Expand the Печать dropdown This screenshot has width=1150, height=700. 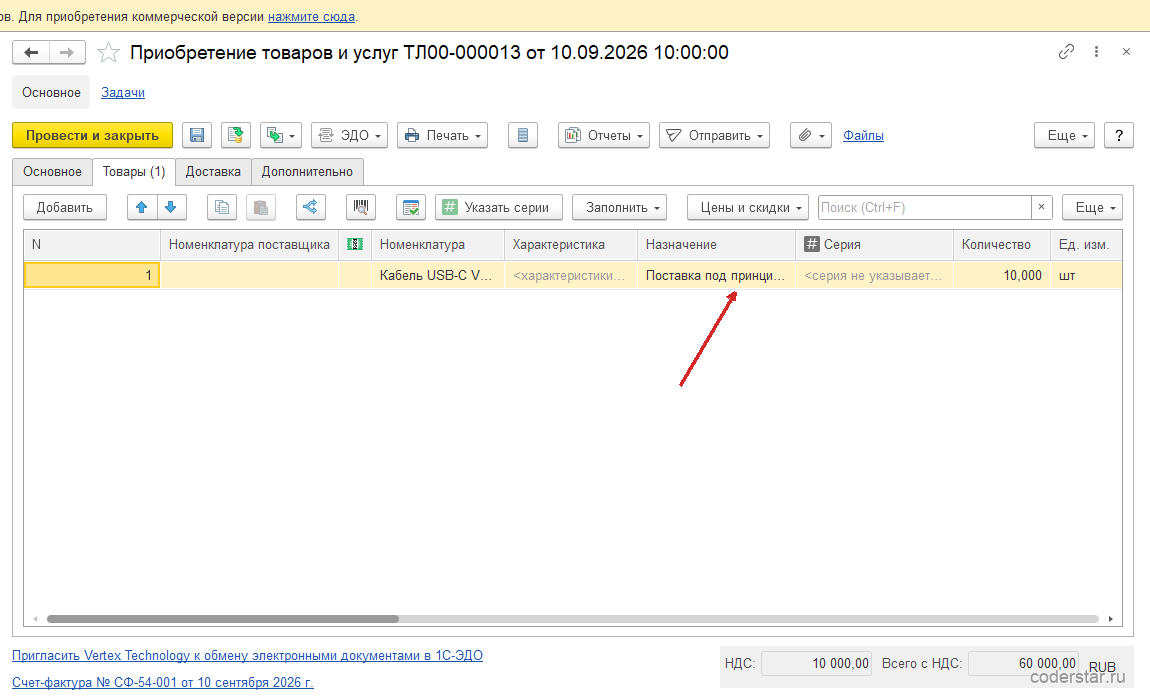442,135
